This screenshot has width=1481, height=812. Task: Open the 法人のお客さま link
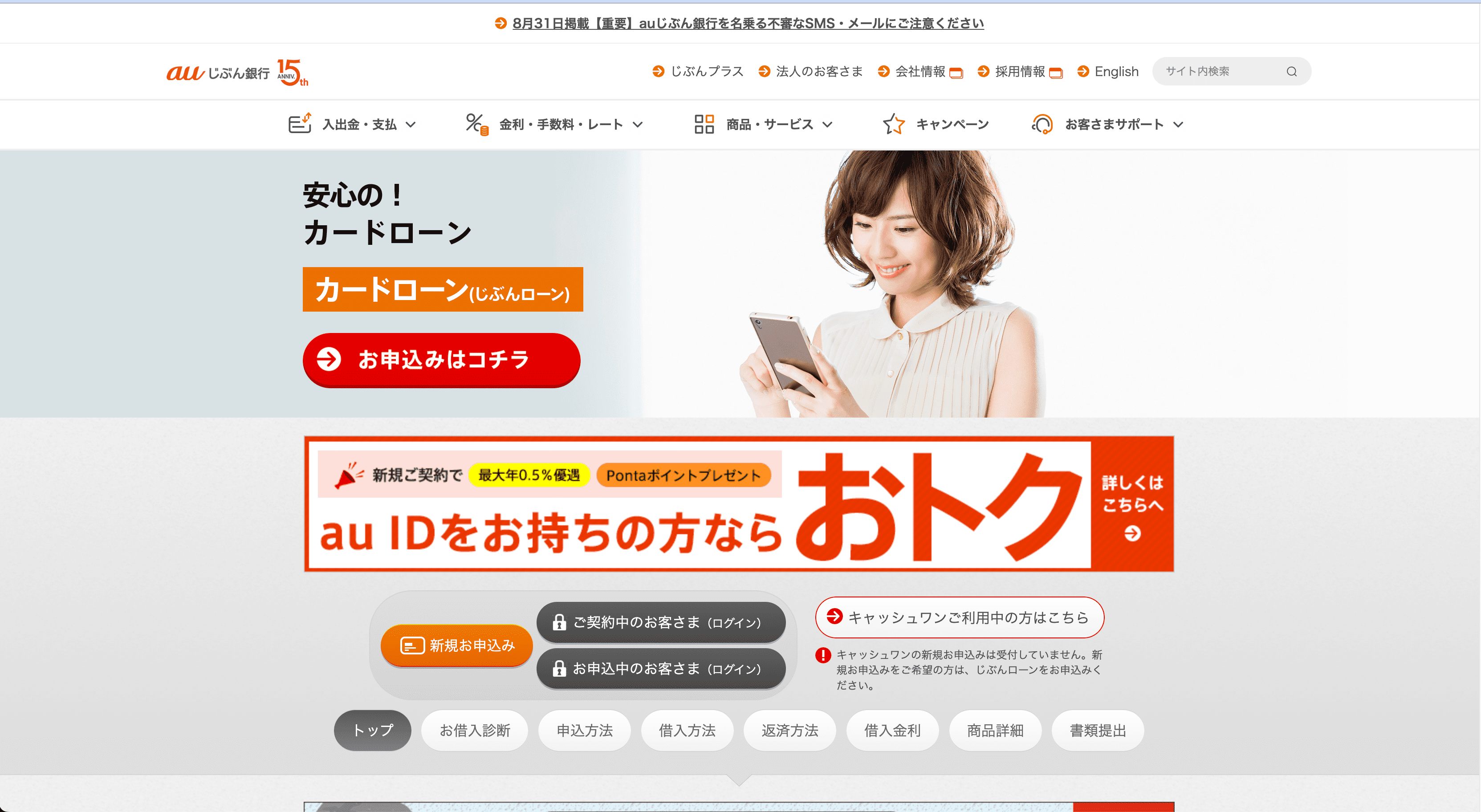click(x=819, y=71)
